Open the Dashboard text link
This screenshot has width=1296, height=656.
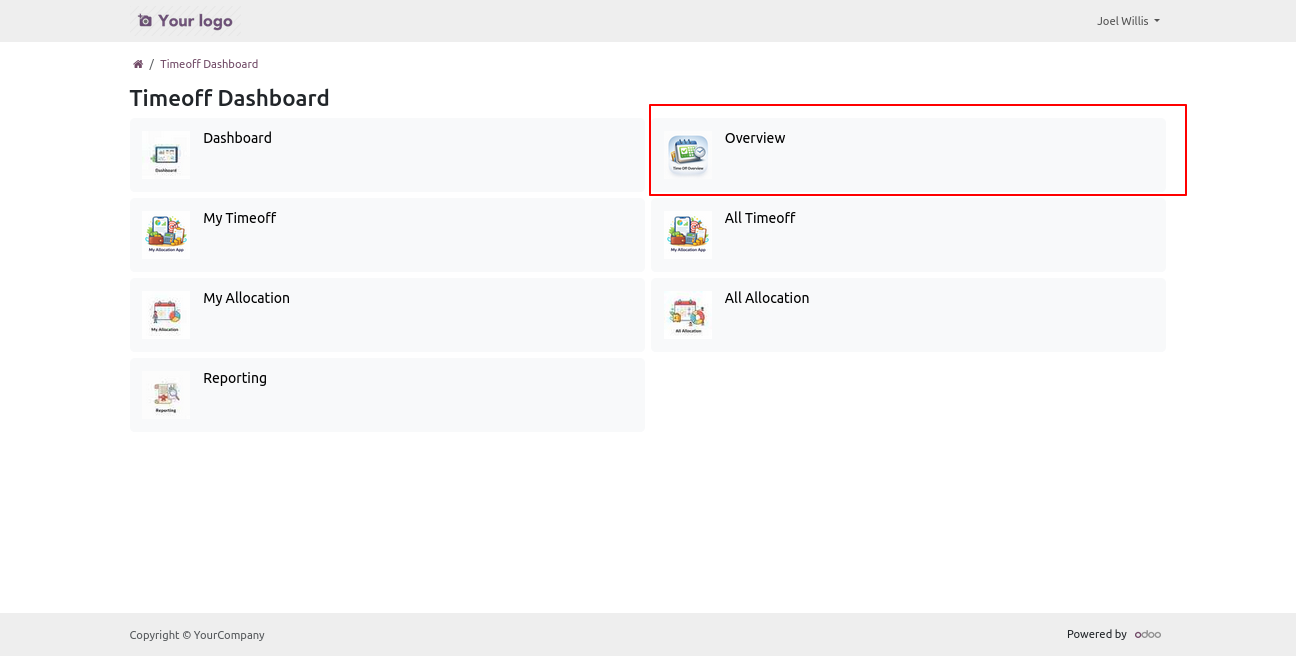tap(237, 138)
